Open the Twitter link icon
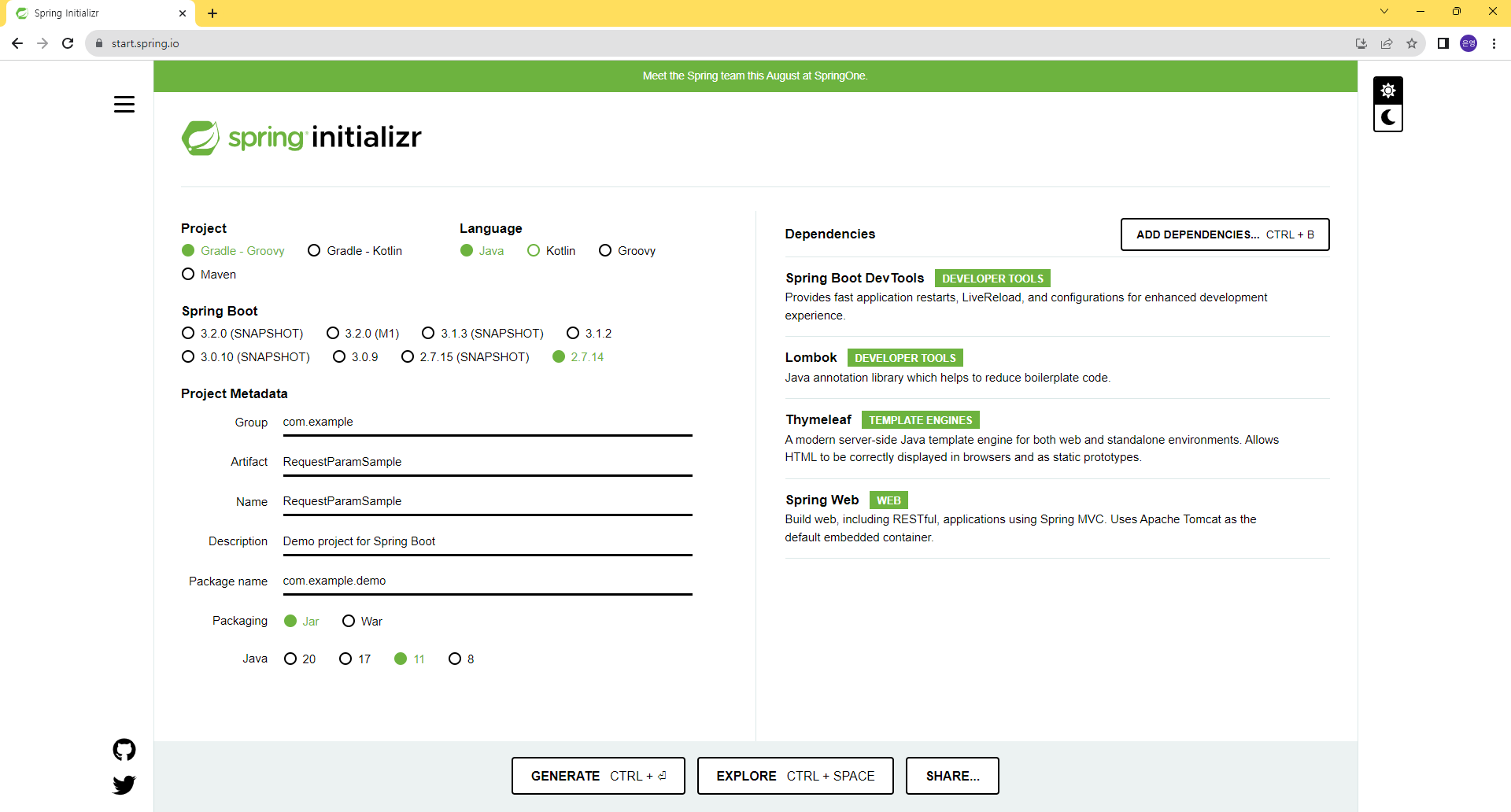The image size is (1511, 812). click(124, 784)
